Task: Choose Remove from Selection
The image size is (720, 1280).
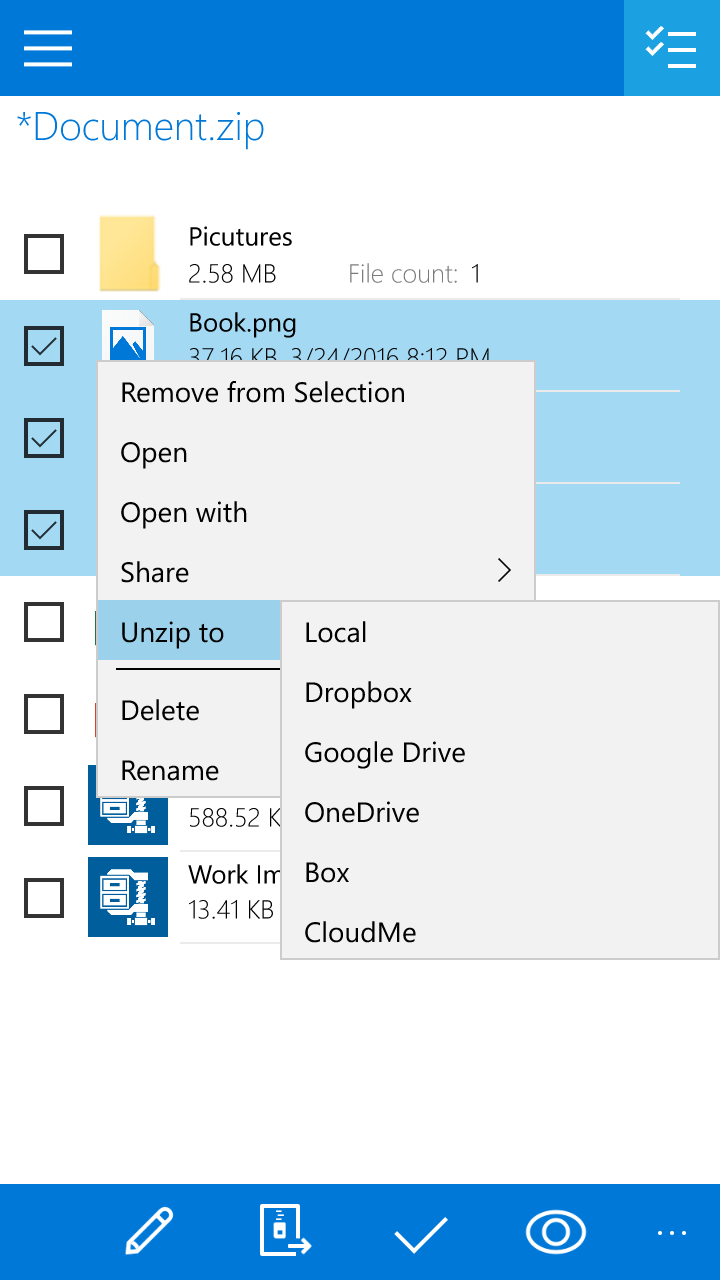Action: point(263,393)
